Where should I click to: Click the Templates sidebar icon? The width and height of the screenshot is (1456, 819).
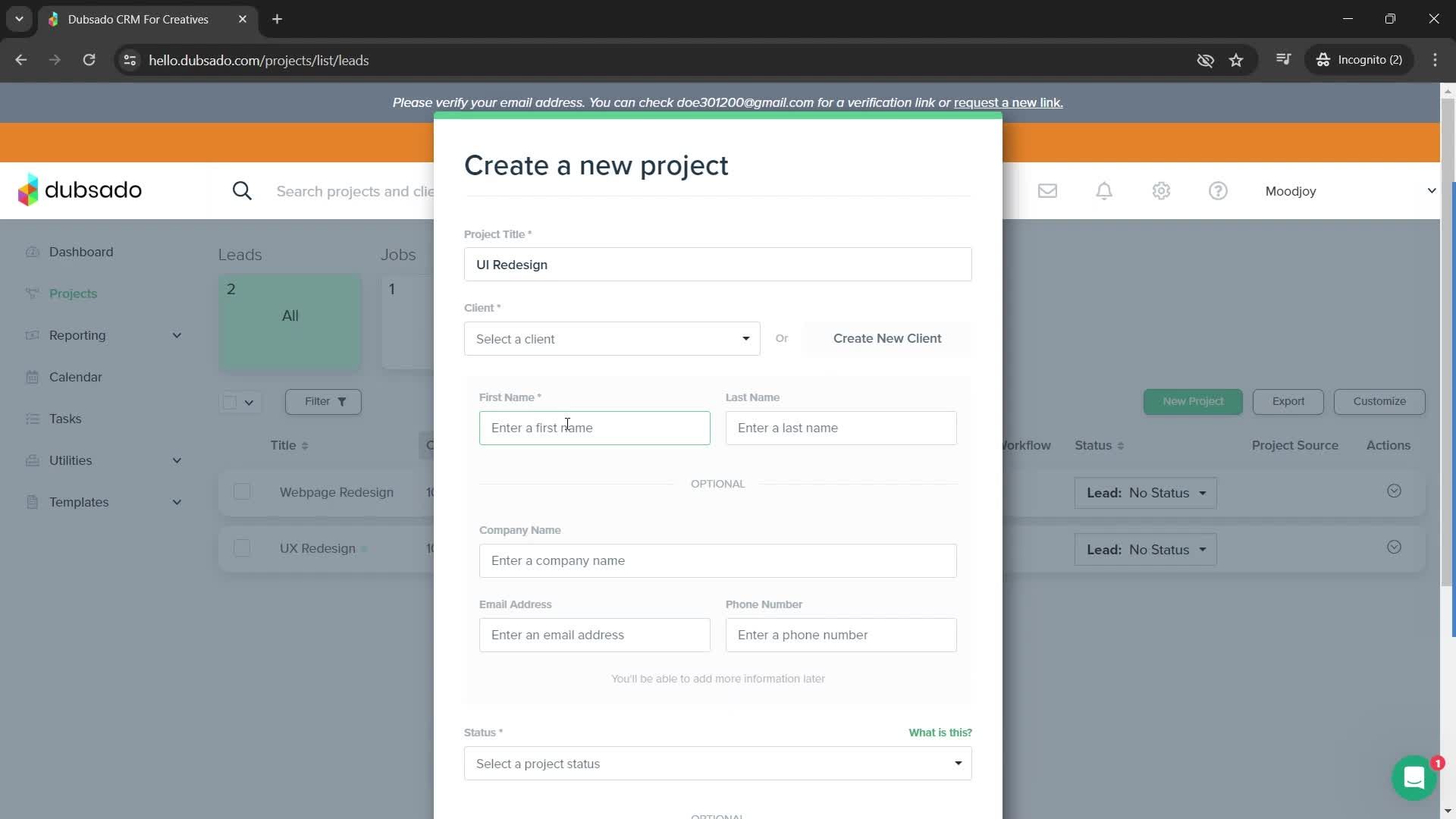pos(32,502)
